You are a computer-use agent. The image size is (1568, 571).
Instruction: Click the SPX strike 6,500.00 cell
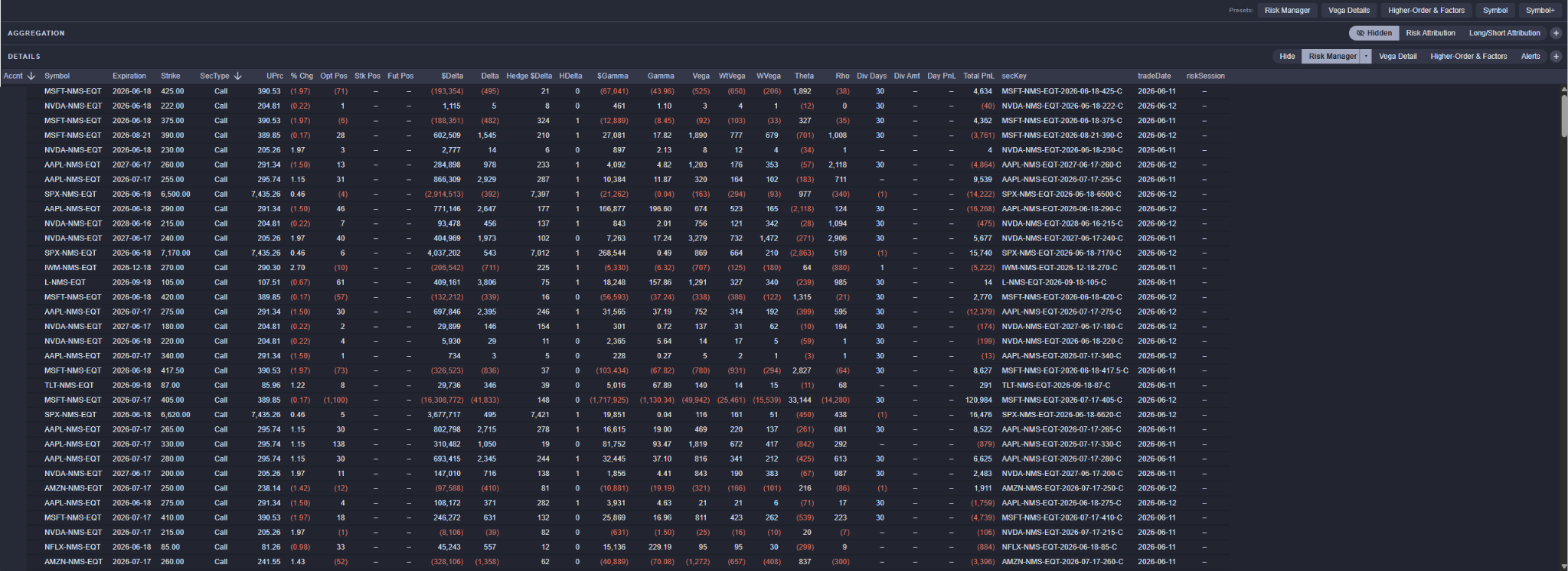click(x=175, y=194)
